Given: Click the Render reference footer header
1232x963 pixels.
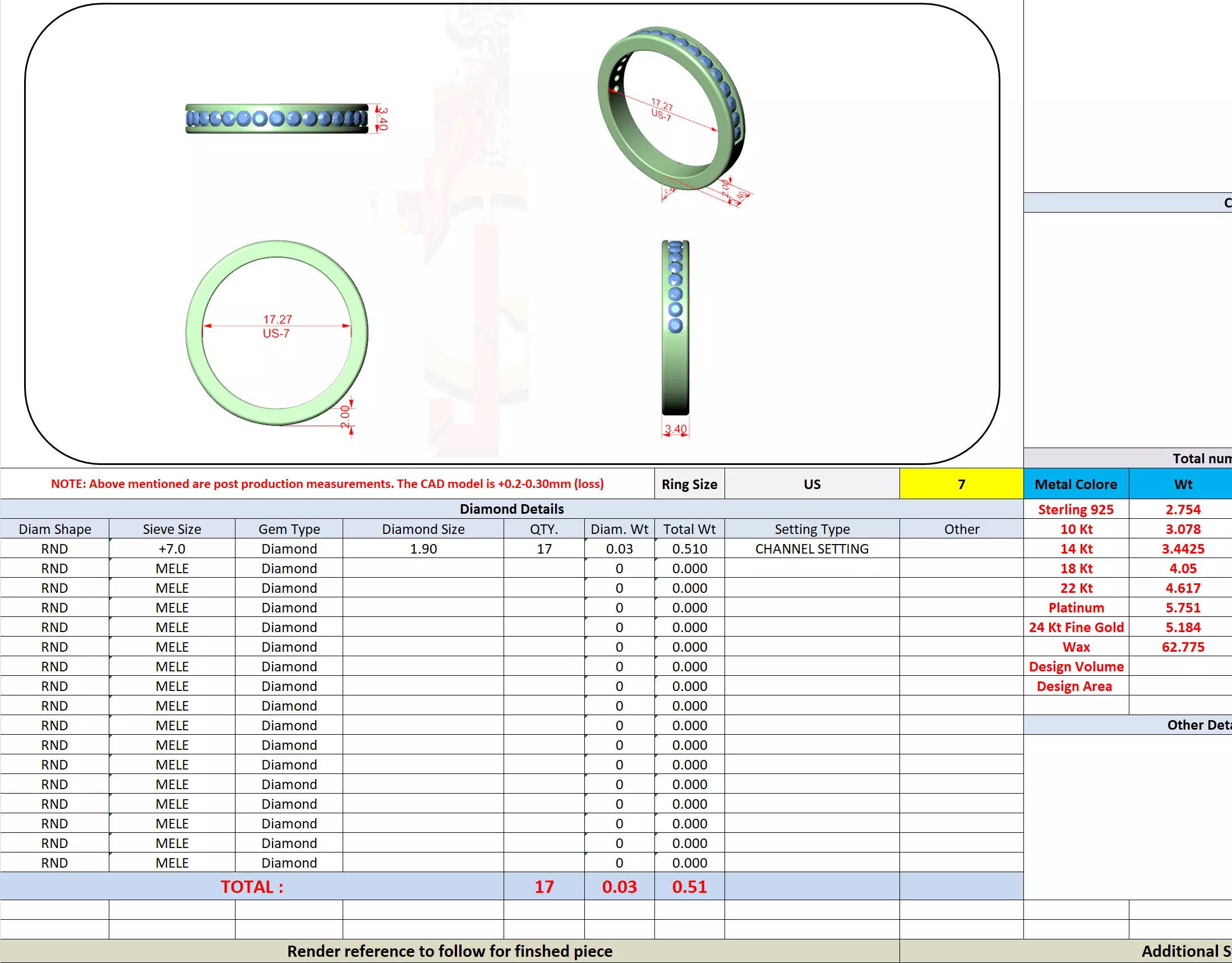Looking at the screenshot, I should (x=449, y=951).
